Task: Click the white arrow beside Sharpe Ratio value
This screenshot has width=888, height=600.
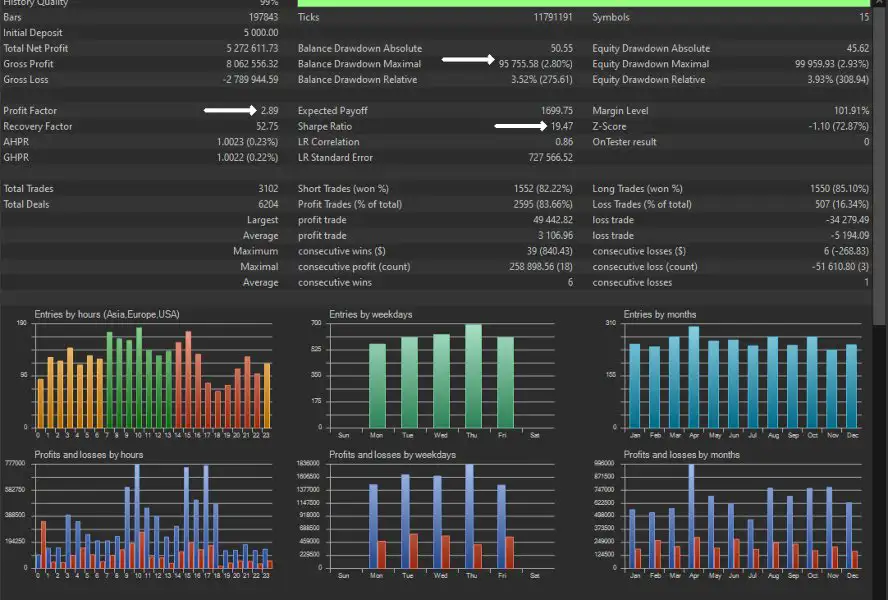Action: 518,127
